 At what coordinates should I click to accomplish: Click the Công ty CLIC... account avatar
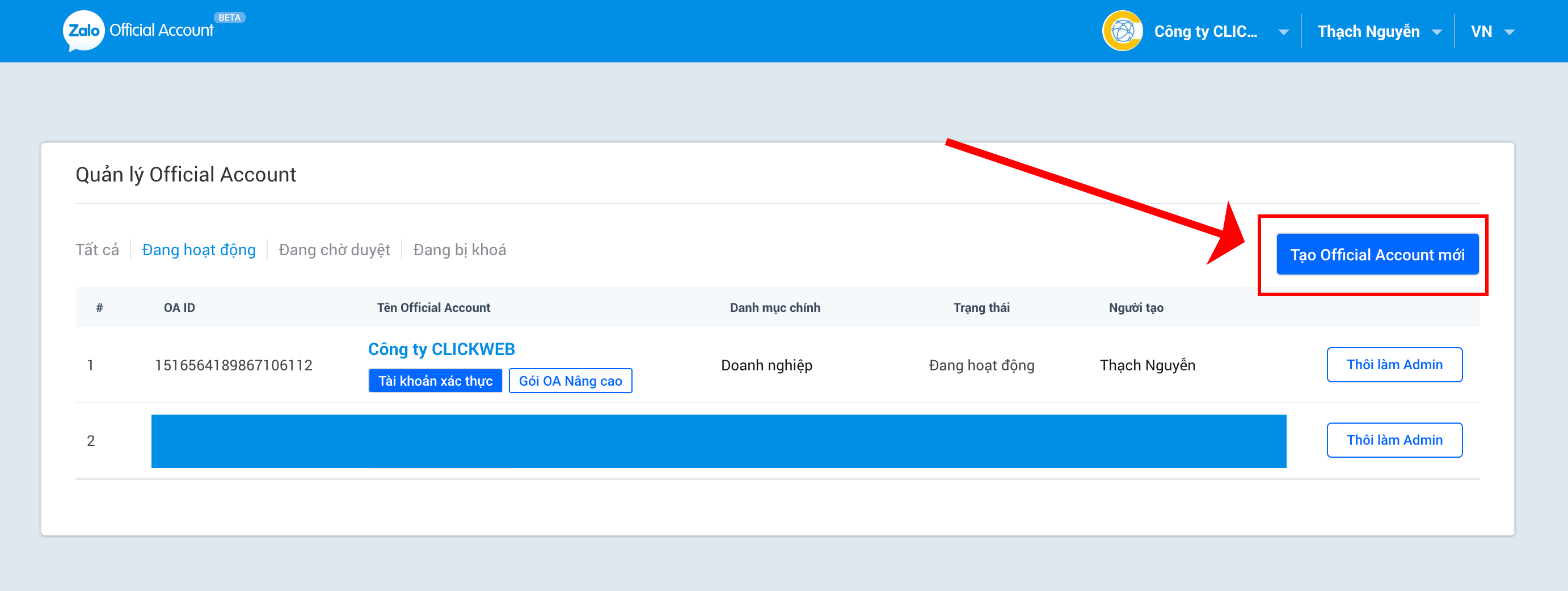[x=1123, y=31]
